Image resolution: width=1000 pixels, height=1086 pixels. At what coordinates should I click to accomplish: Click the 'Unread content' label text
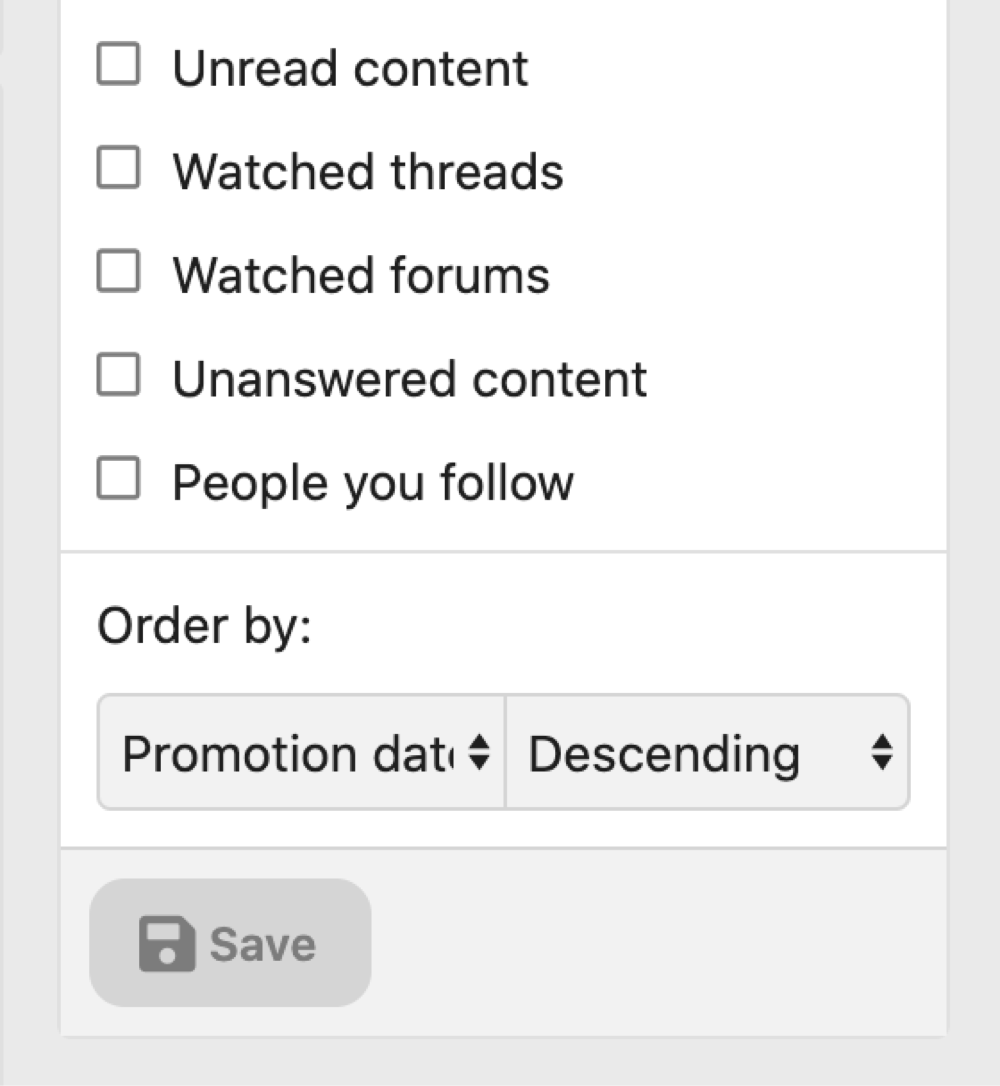(x=350, y=68)
